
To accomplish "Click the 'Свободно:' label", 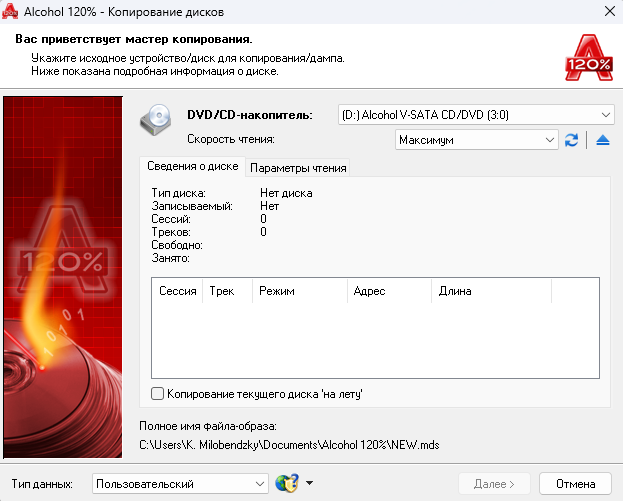I will click(177, 245).
